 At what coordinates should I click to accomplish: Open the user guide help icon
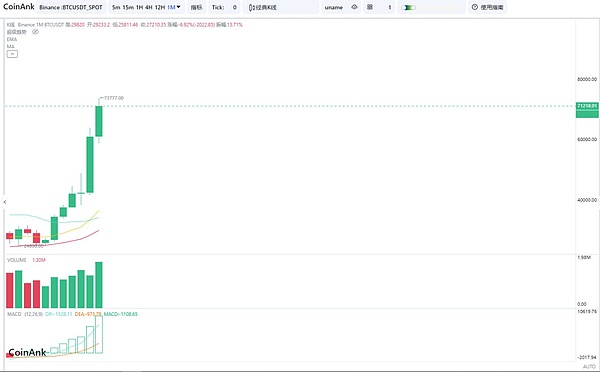pos(474,7)
